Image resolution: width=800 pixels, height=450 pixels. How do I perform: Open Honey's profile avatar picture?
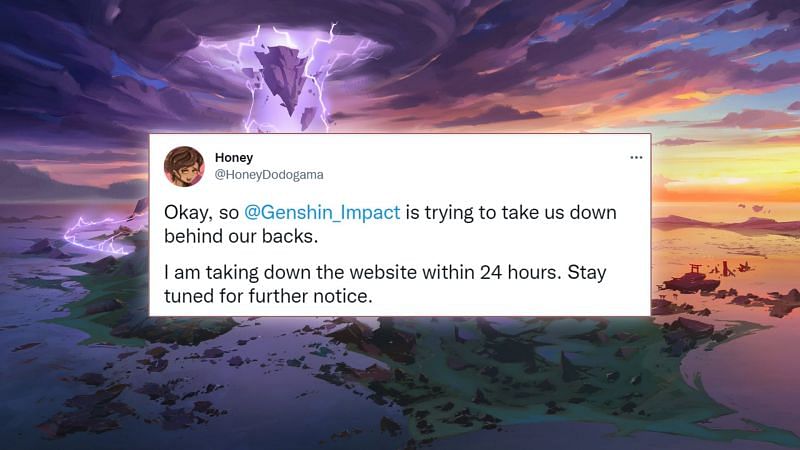click(x=184, y=166)
